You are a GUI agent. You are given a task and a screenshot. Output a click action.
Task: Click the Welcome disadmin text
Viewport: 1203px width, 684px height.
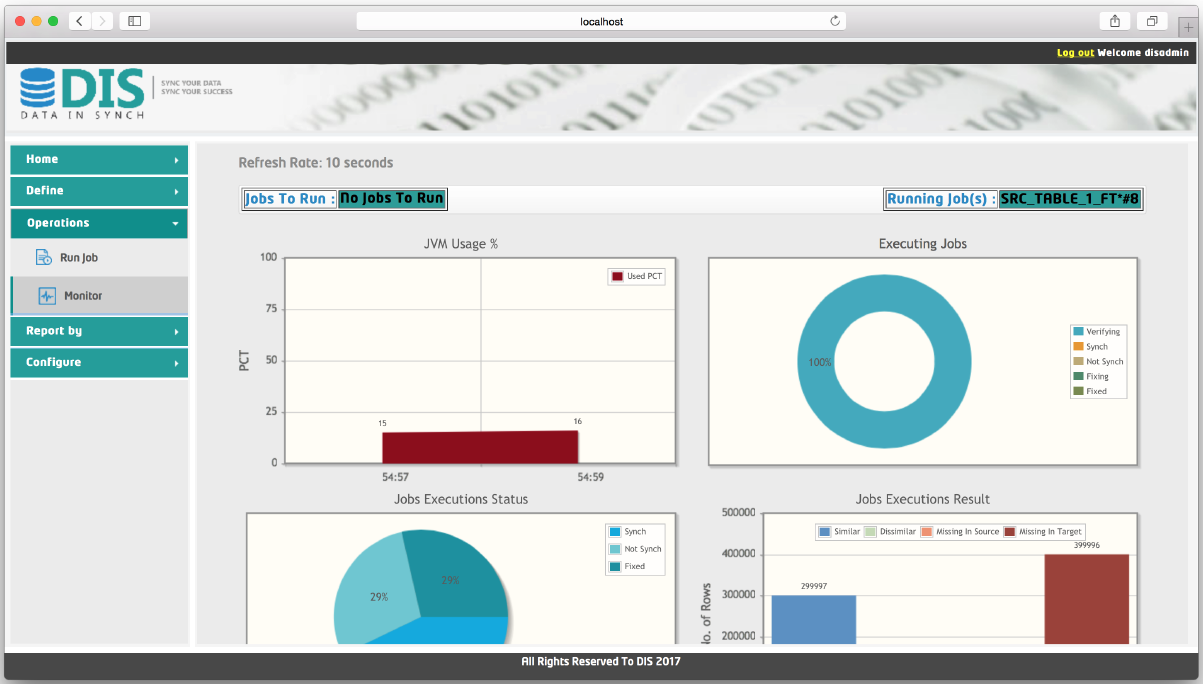[1143, 52]
